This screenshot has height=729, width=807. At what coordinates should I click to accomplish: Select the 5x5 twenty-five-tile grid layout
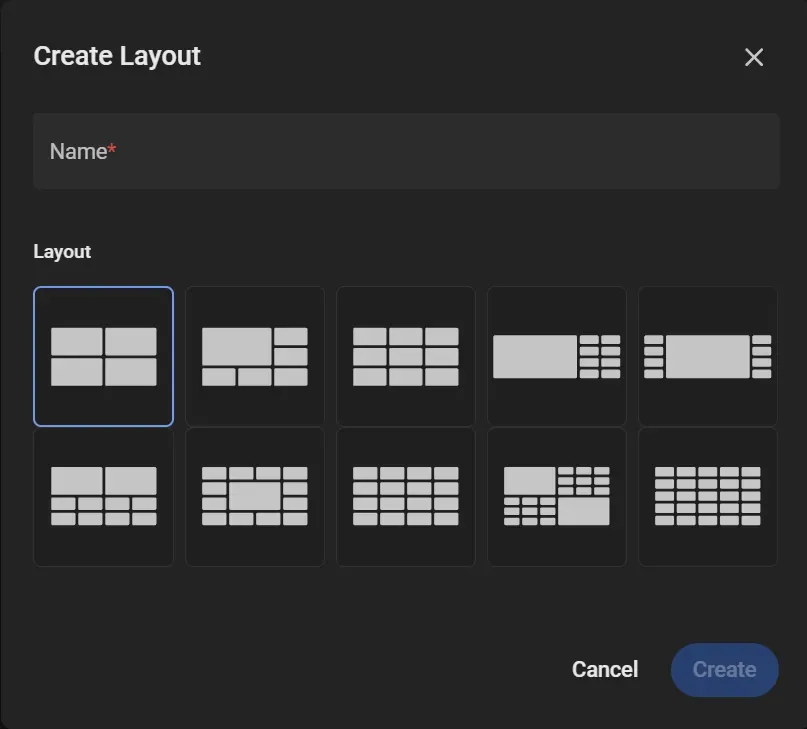click(708, 497)
